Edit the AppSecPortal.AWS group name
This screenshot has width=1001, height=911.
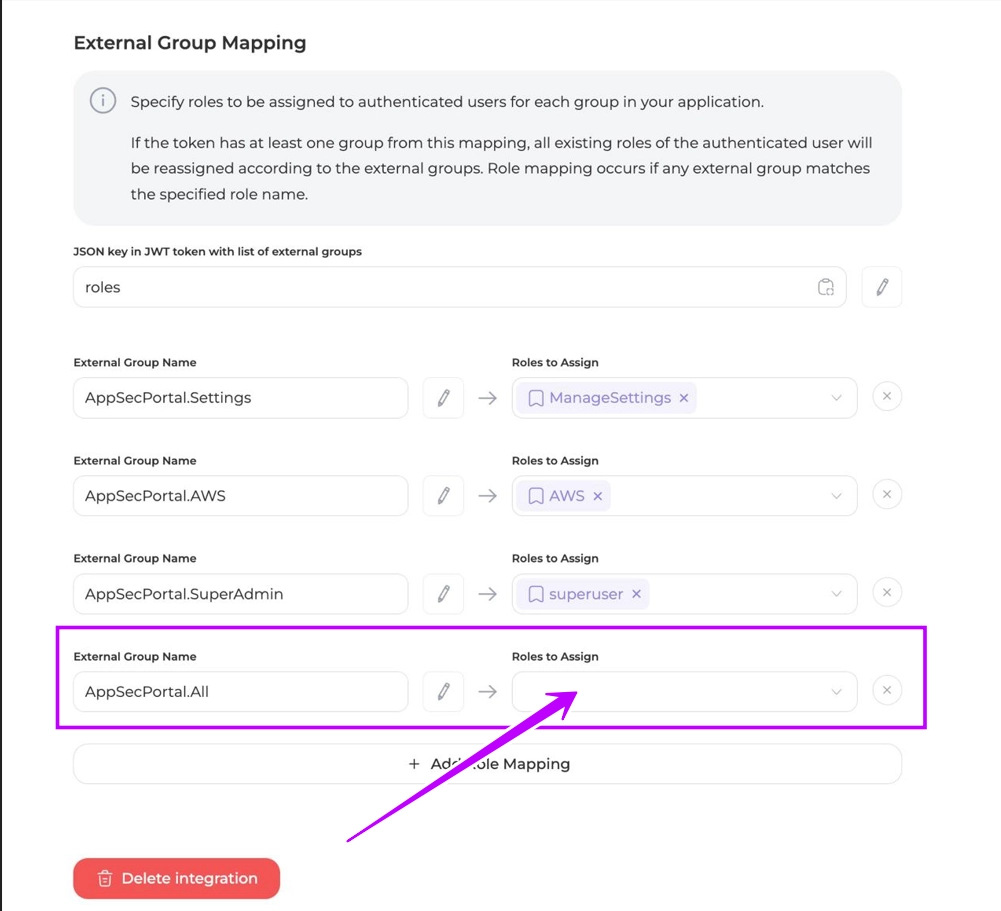(443, 496)
